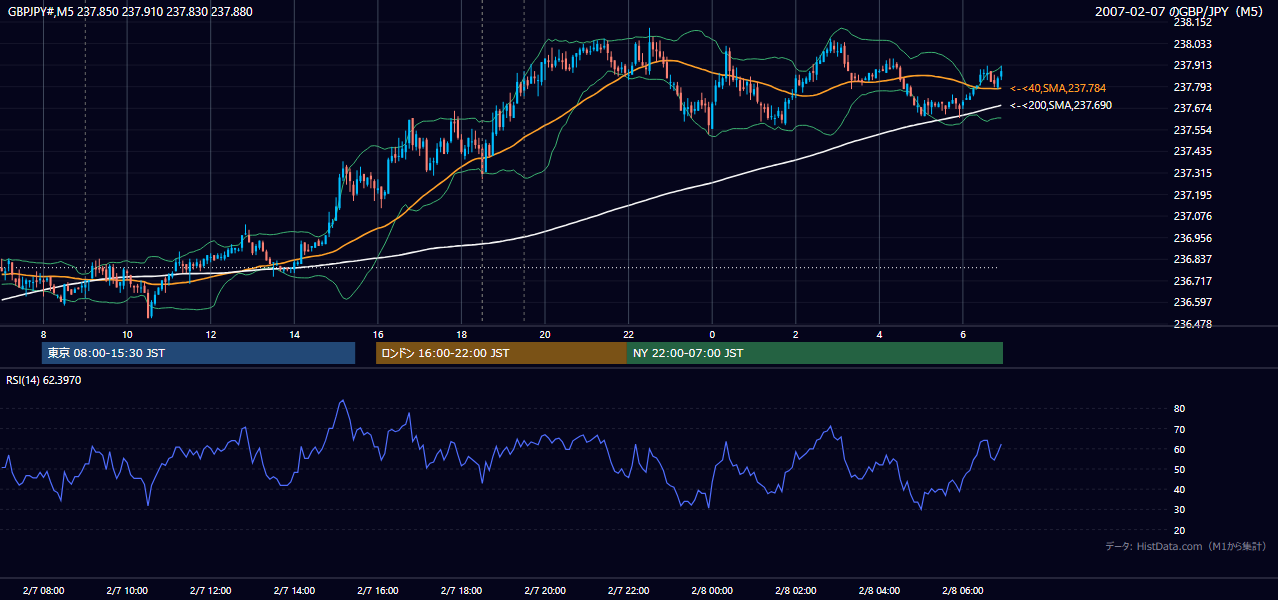Click the 237.913 price axis label
Viewport: 1278px width, 600px height.
(x=1192, y=65)
